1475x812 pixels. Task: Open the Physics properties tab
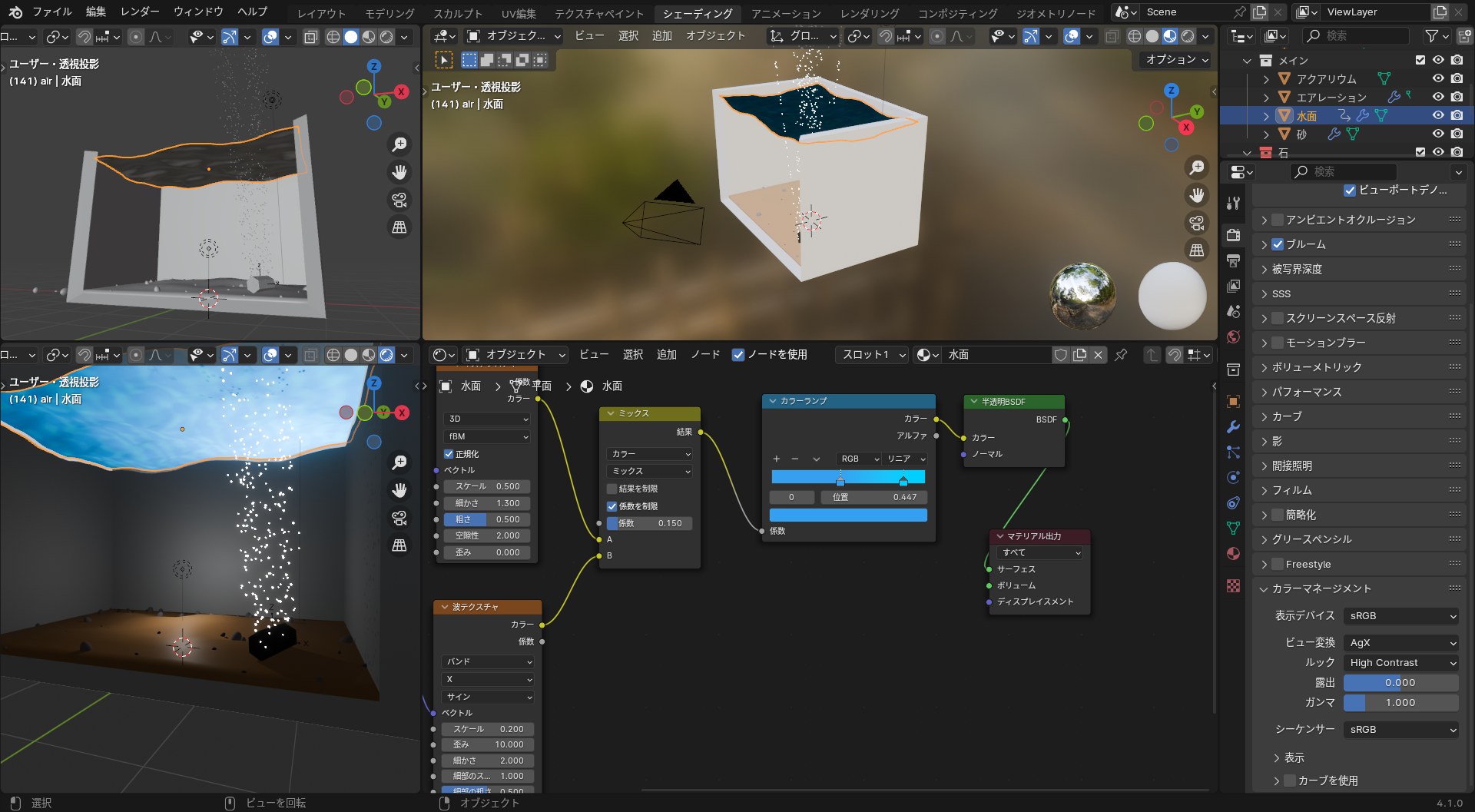[1233, 477]
